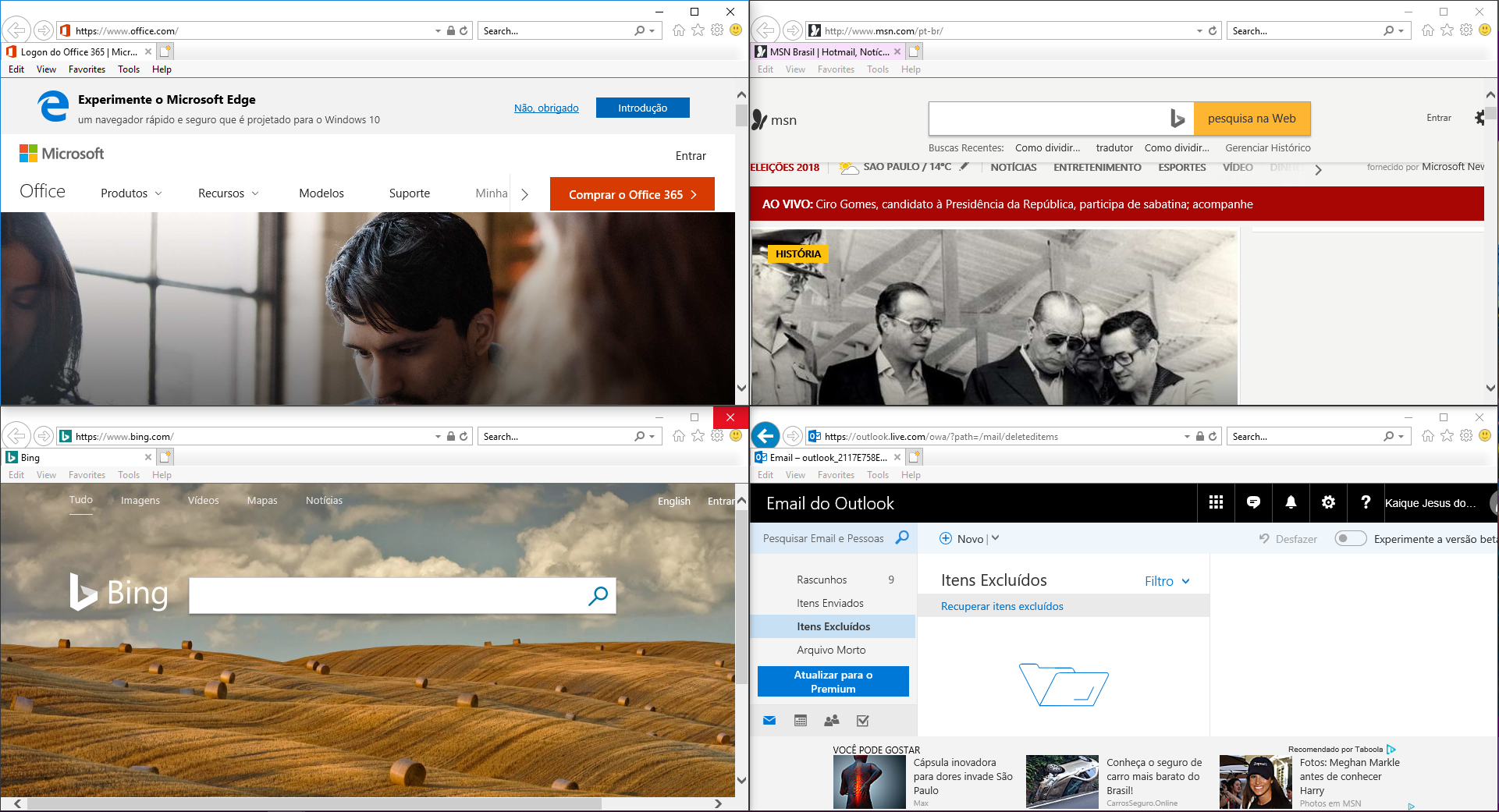The image size is (1499, 812).
Task: Open a new tab in the Bing window
Action: pyautogui.click(x=165, y=457)
